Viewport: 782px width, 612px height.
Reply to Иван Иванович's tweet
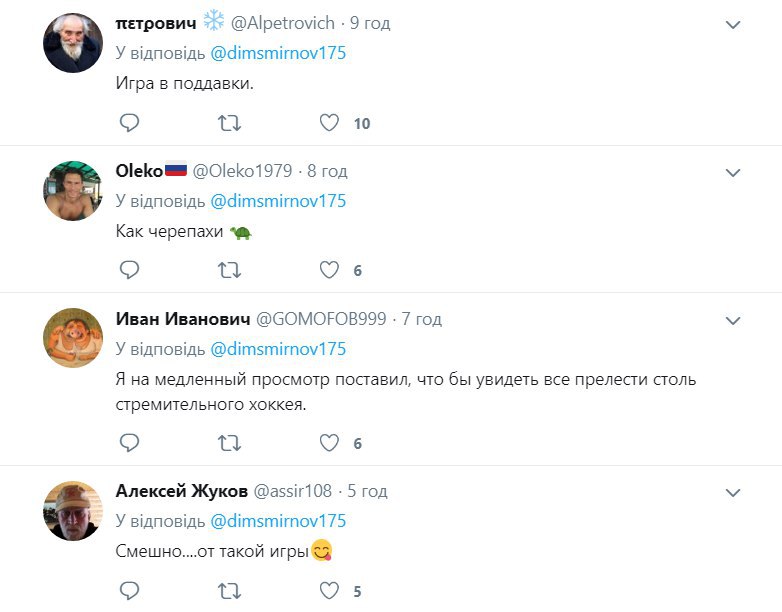tap(129, 443)
